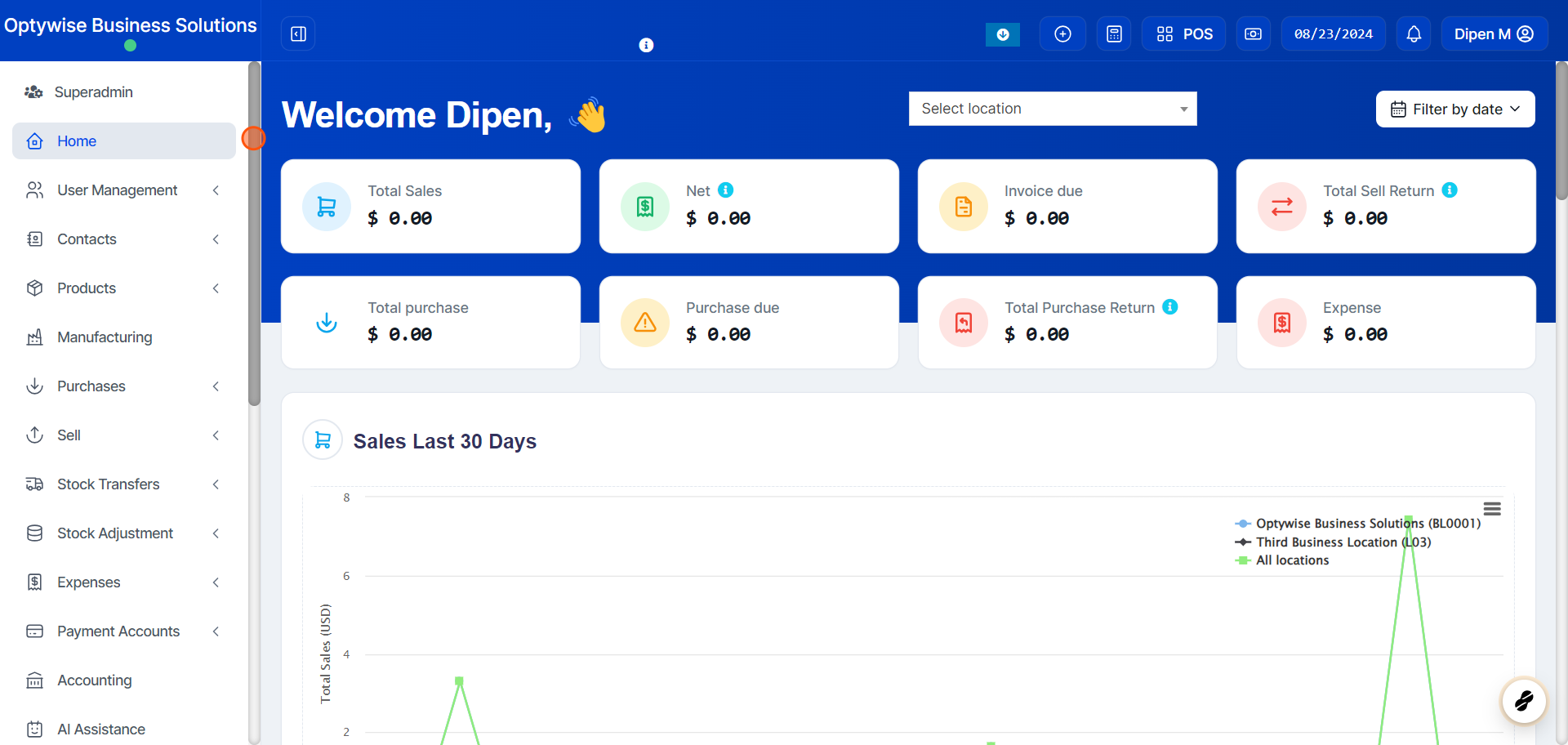Open Manufacturing in the sidebar
Image resolution: width=1568 pixels, height=745 pixels.
124,337
